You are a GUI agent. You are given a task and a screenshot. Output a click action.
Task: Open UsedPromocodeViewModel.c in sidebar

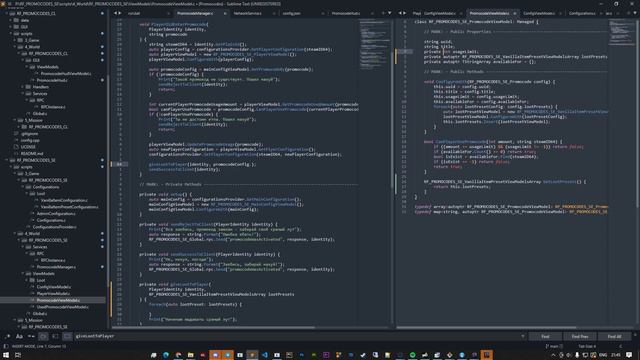click(62, 307)
